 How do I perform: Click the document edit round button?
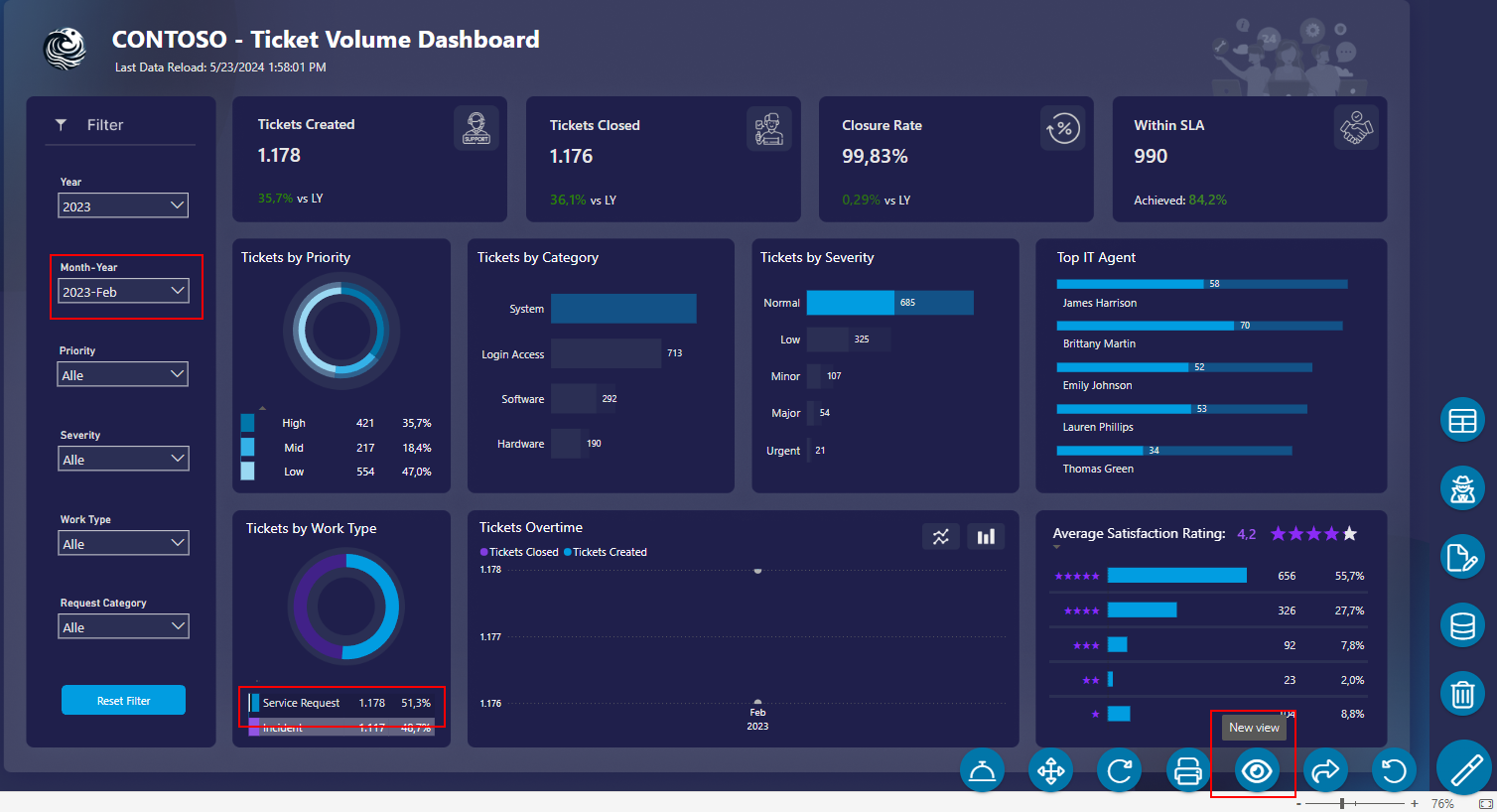click(x=1462, y=557)
